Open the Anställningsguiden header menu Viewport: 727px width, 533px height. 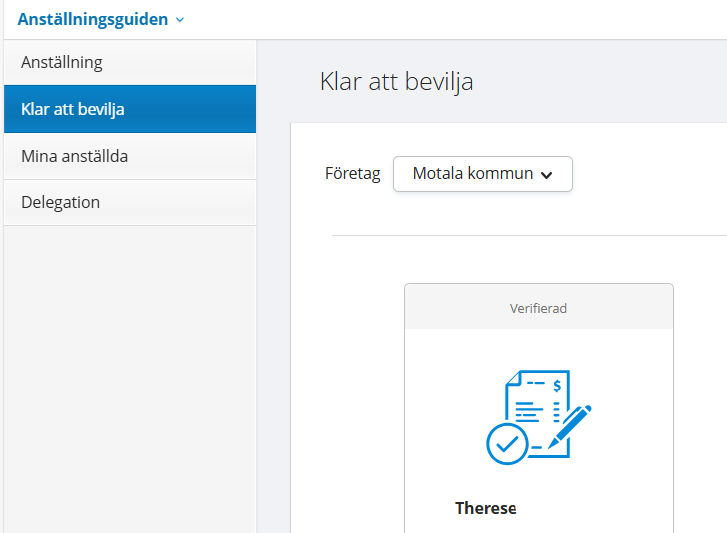tap(93, 19)
